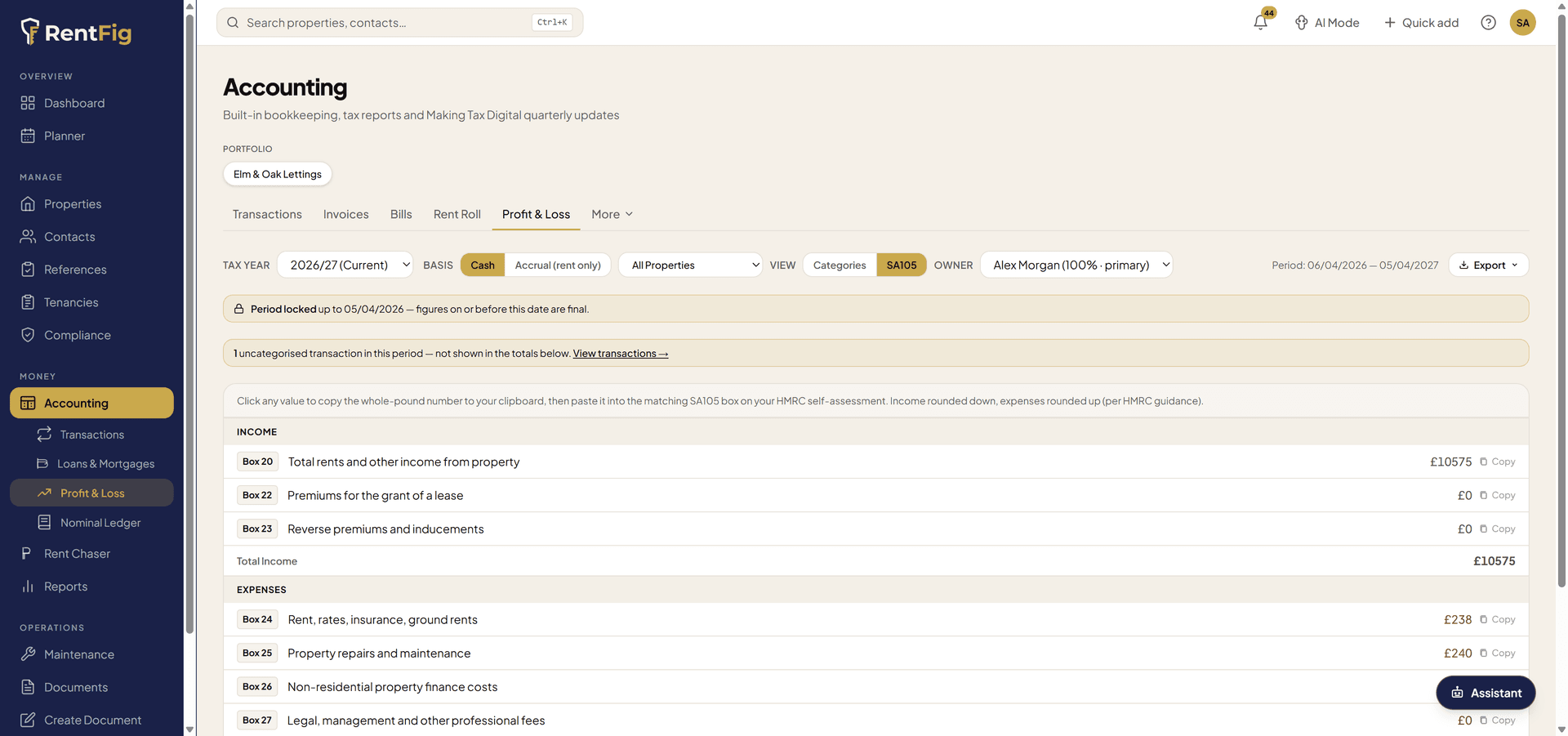1568x736 pixels.
Task: Open the Transactions tab
Action: [267, 214]
